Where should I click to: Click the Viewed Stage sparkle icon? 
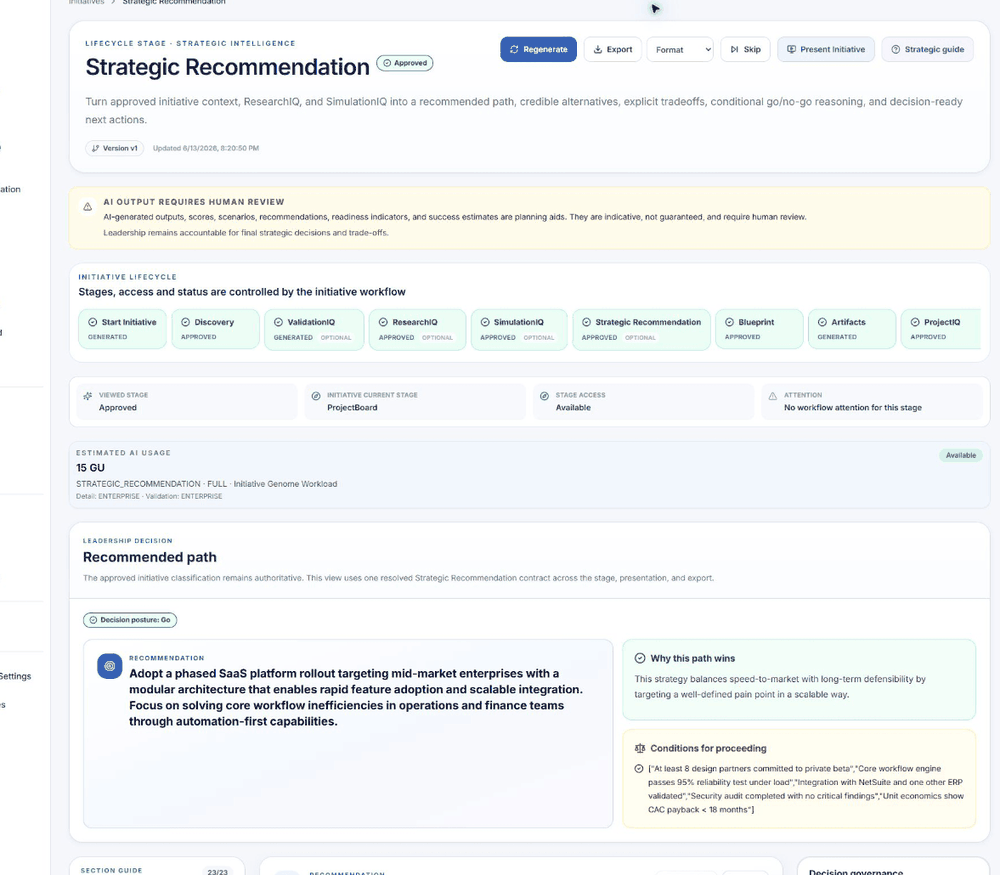(x=88, y=396)
